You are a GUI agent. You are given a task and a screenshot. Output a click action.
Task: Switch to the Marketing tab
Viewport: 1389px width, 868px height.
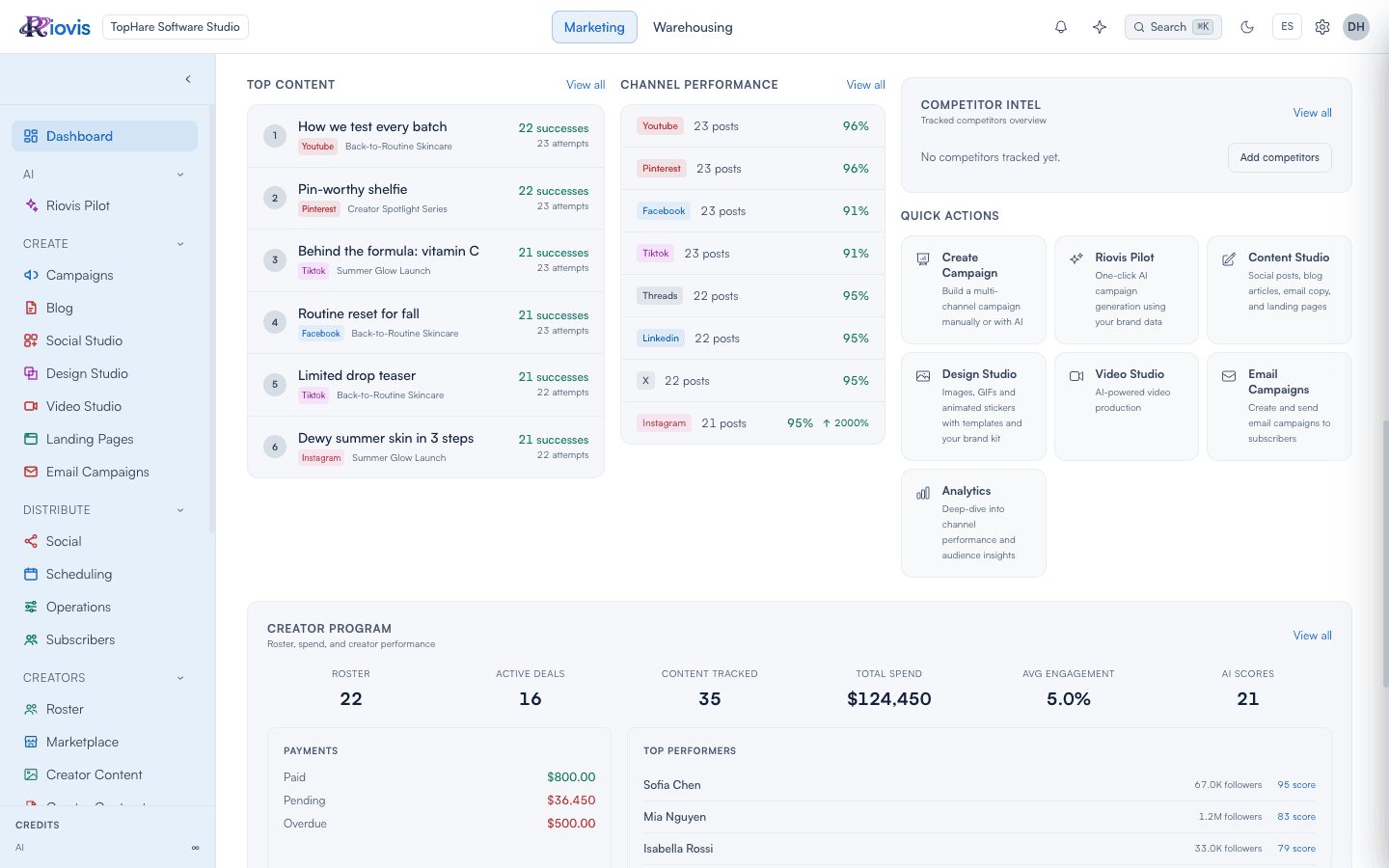(x=594, y=27)
